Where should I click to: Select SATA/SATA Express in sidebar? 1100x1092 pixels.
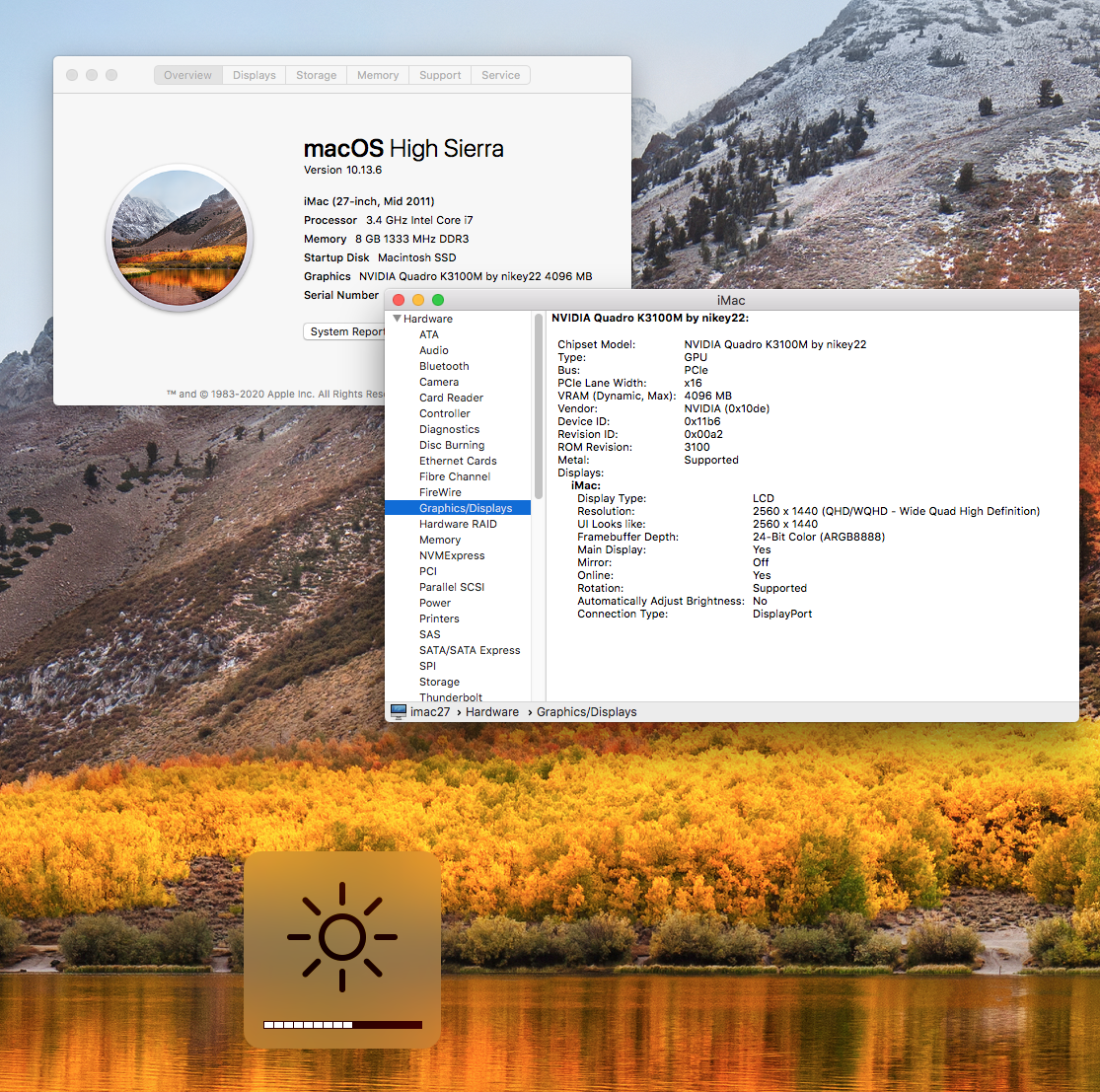coord(470,650)
